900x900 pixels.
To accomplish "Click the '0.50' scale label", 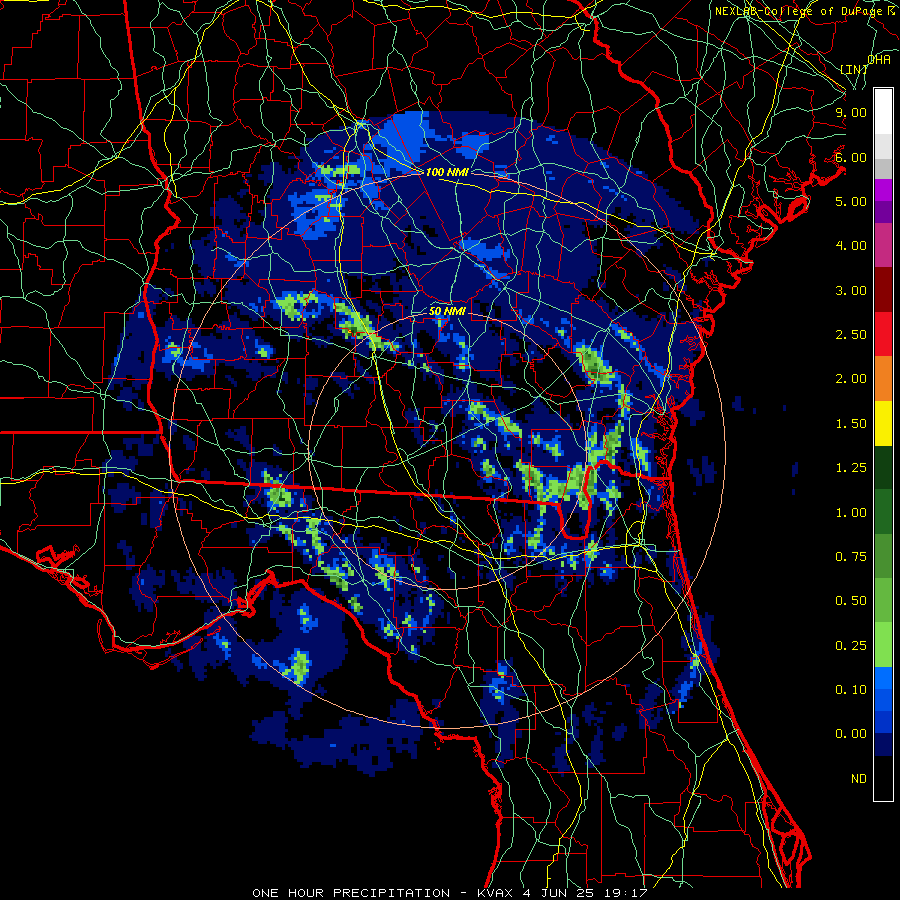I will point(851,601).
